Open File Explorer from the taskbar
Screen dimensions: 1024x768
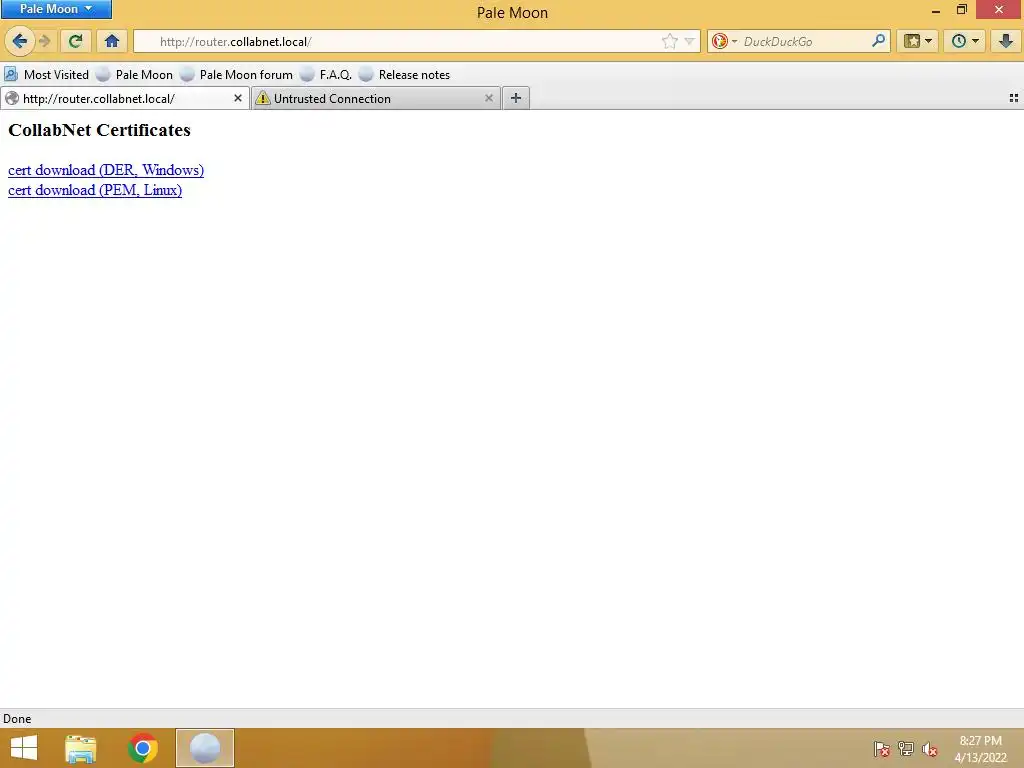coord(80,748)
